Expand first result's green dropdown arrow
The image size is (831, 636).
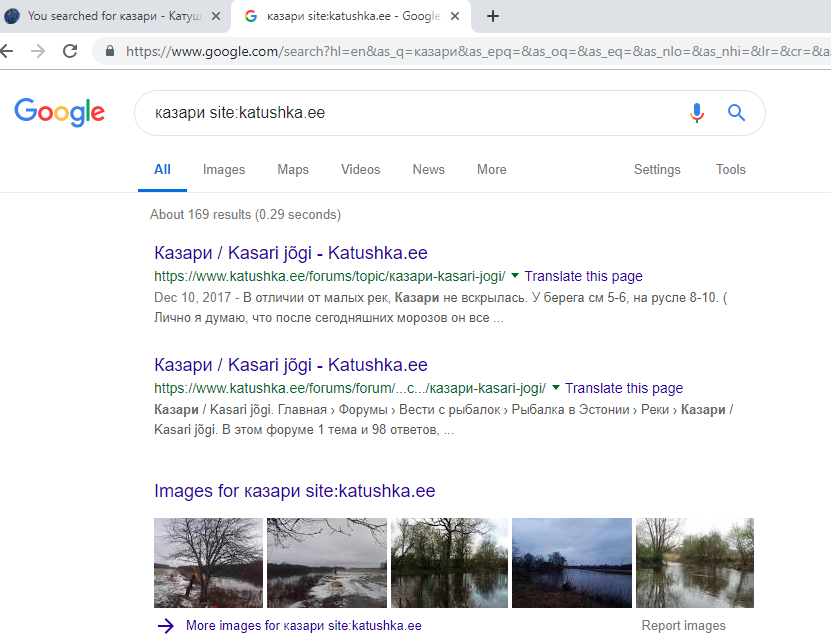515,275
